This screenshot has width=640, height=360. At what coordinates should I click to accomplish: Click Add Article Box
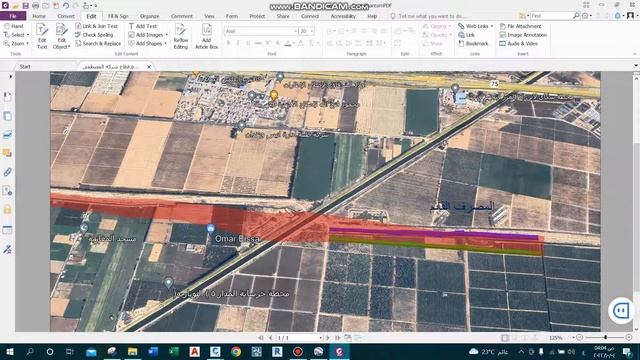(x=207, y=36)
